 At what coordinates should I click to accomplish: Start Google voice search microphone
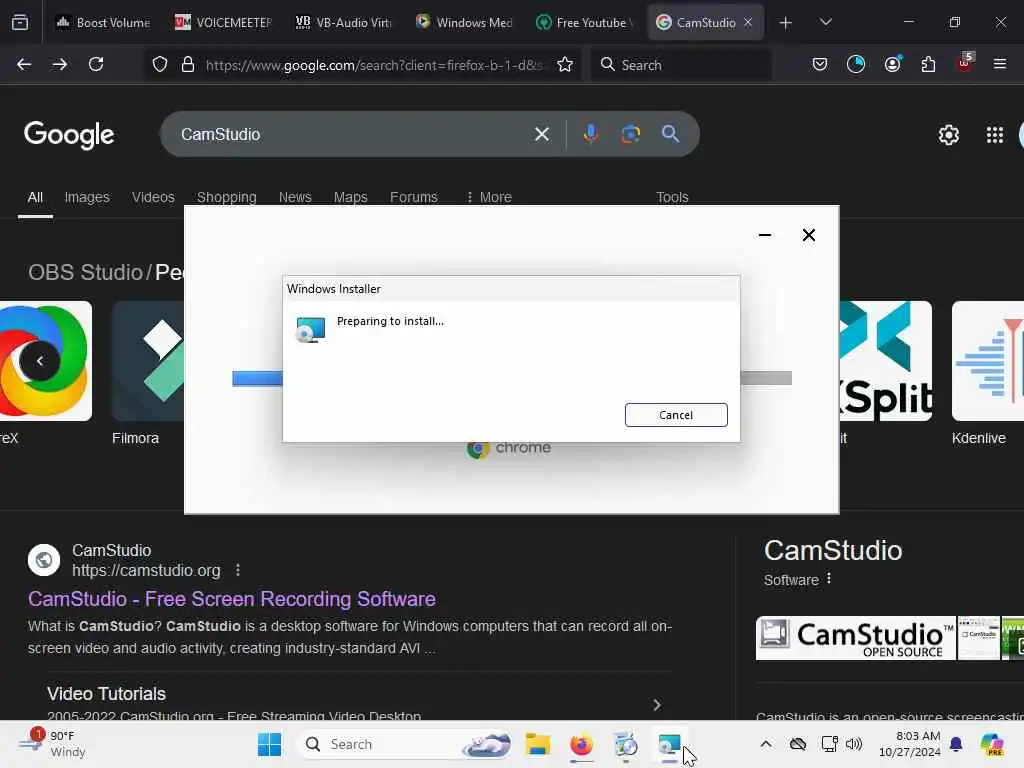[590, 134]
